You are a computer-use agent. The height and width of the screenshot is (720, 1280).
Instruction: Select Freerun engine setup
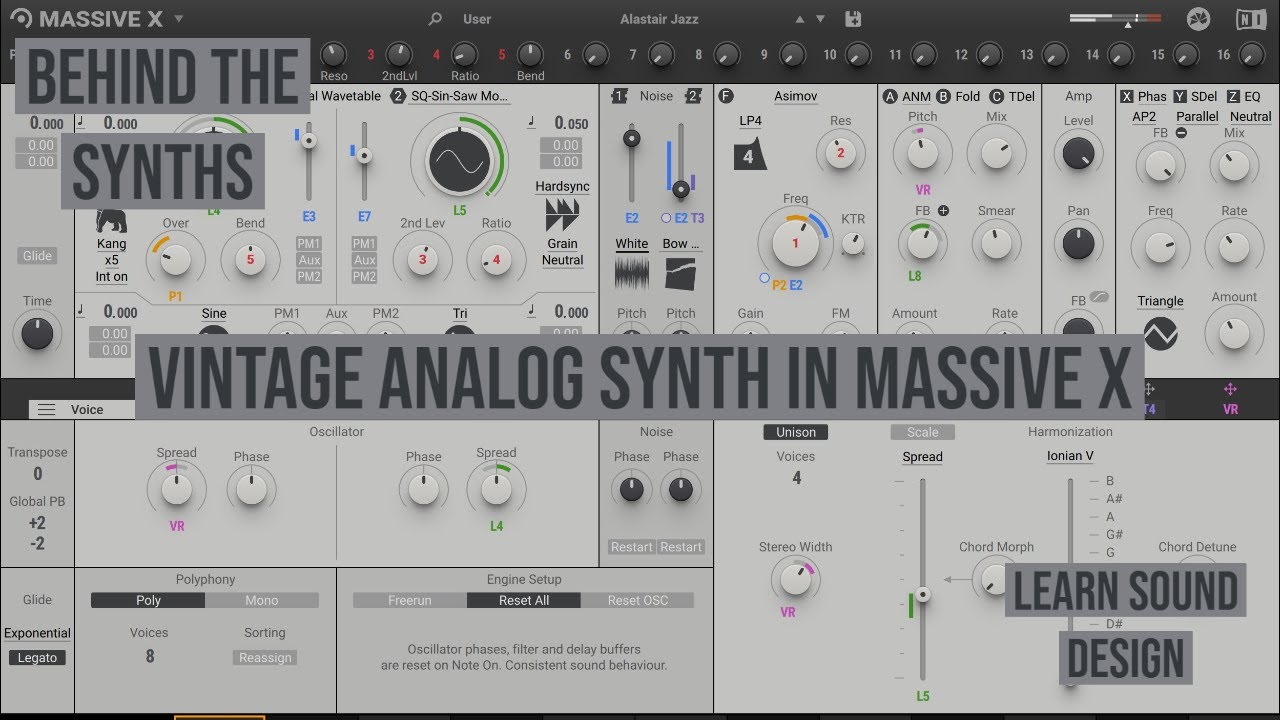point(410,600)
